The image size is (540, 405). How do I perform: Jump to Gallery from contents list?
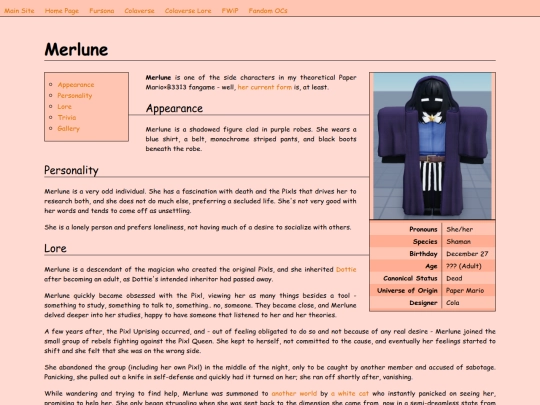pyautogui.click(x=69, y=128)
